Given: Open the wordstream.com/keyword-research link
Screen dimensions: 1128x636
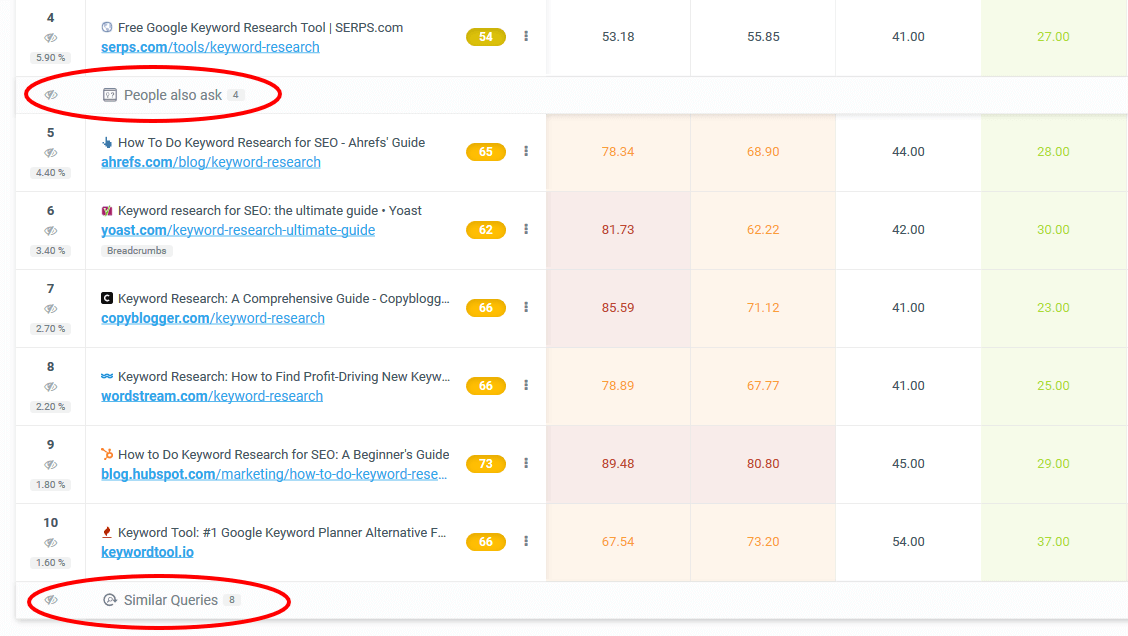Looking at the screenshot, I should [x=212, y=396].
